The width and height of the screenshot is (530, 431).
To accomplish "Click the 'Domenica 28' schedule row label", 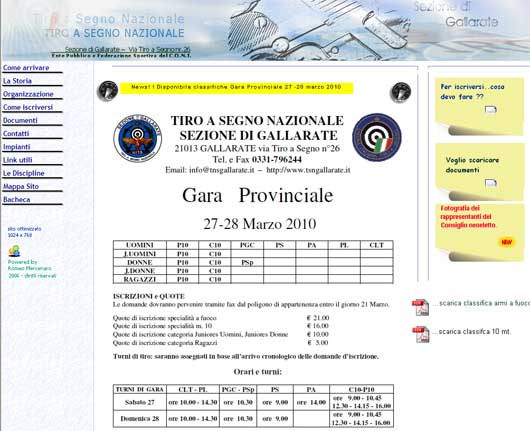I will pyautogui.click(x=140, y=418).
